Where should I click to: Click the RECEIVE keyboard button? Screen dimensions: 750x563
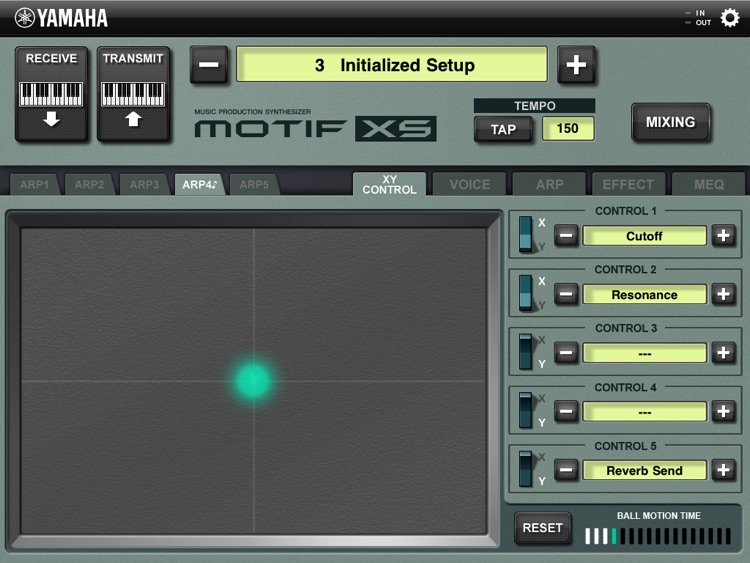click(x=51, y=94)
